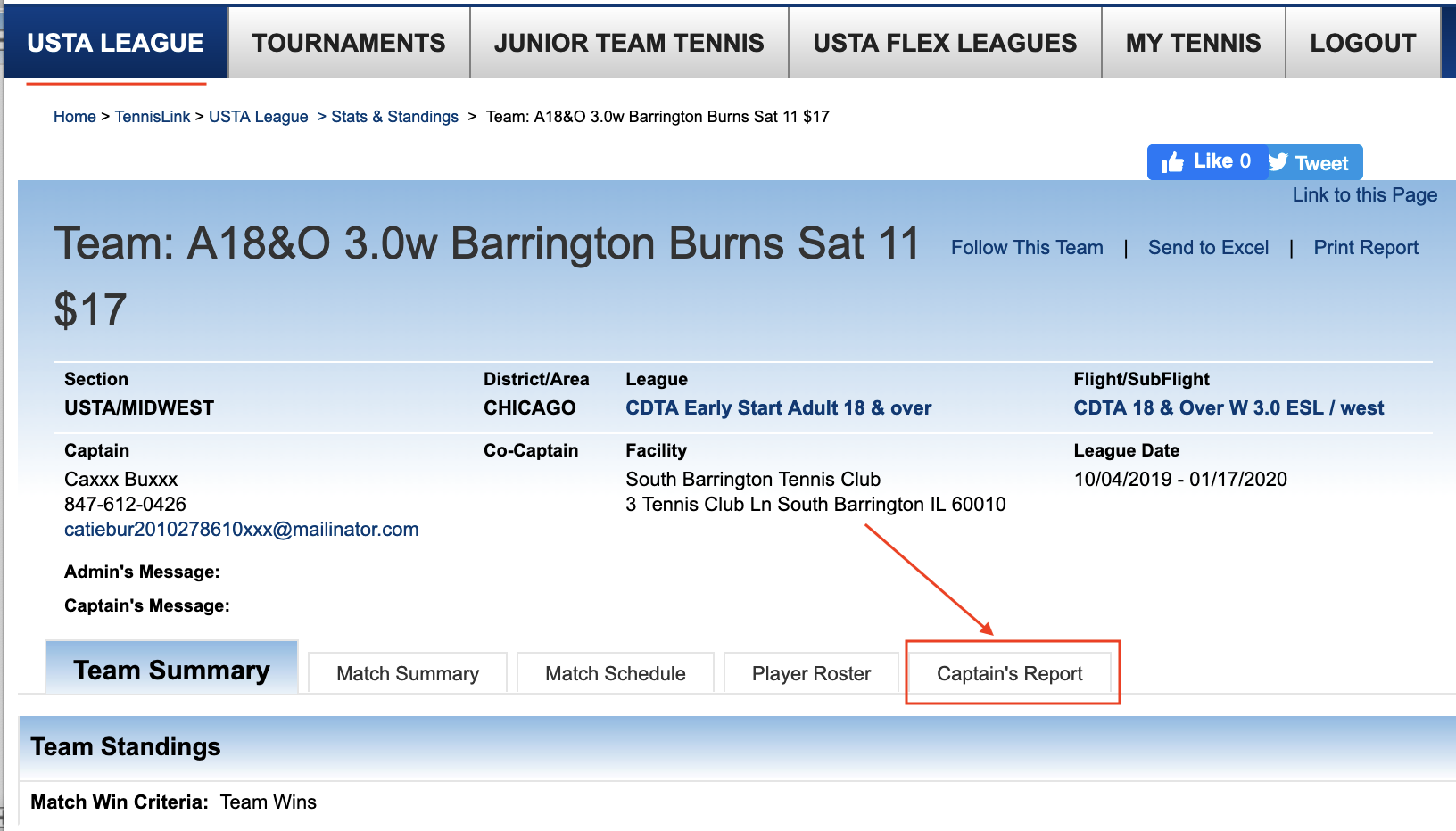Screen dimensions: 1456x831
Task: Select USTA Flex Leagues menu item
Action: coord(945,43)
